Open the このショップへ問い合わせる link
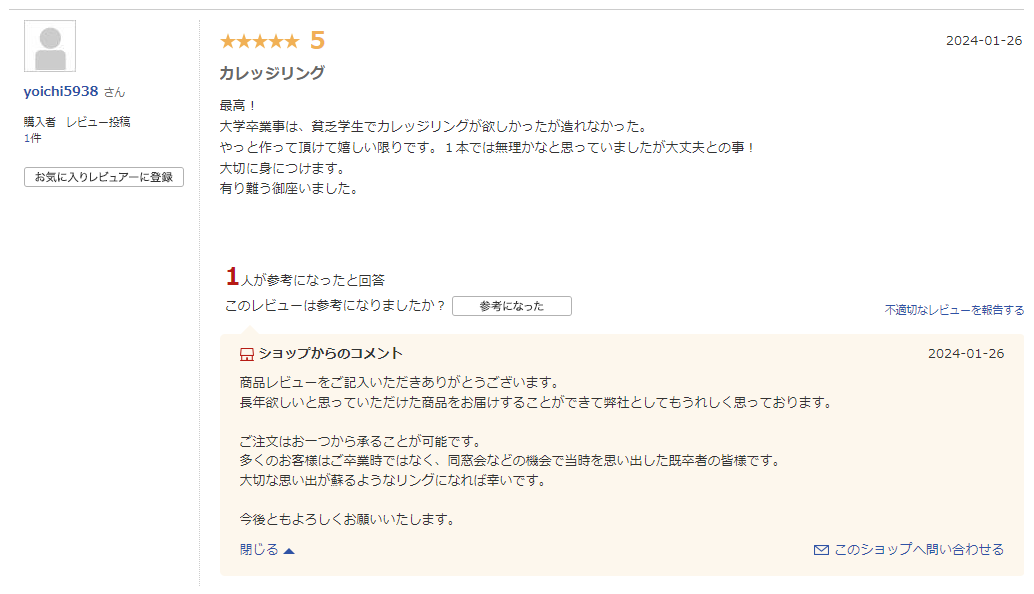 pyautogui.click(x=918, y=550)
